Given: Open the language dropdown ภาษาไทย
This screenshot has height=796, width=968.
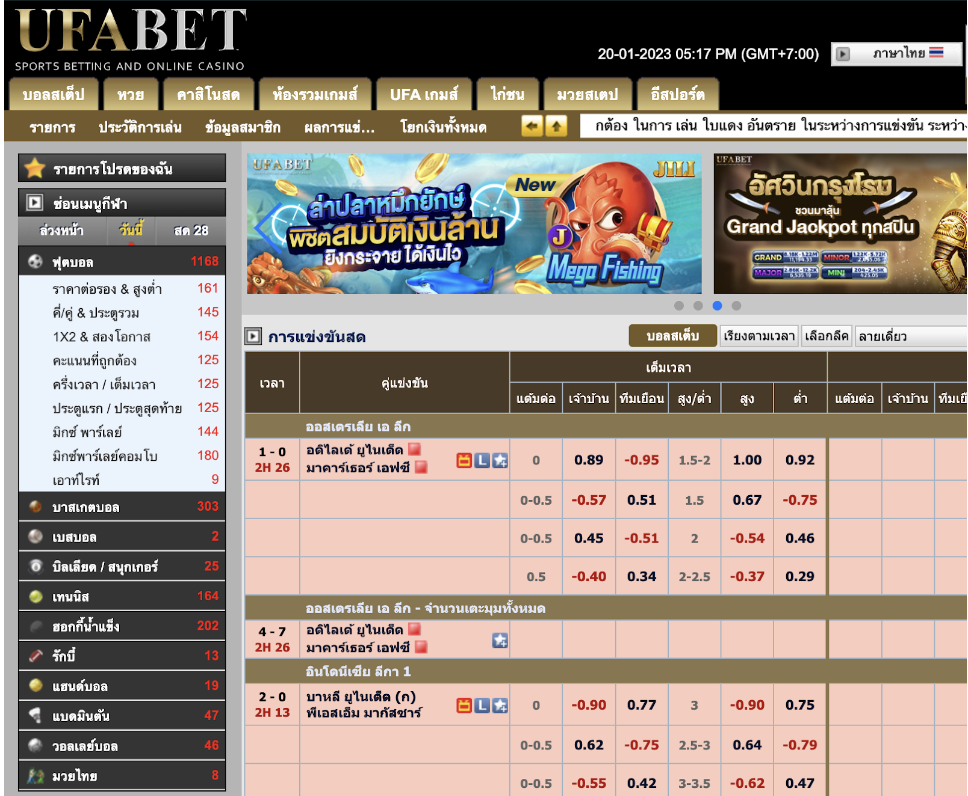Looking at the screenshot, I should pos(897,54).
